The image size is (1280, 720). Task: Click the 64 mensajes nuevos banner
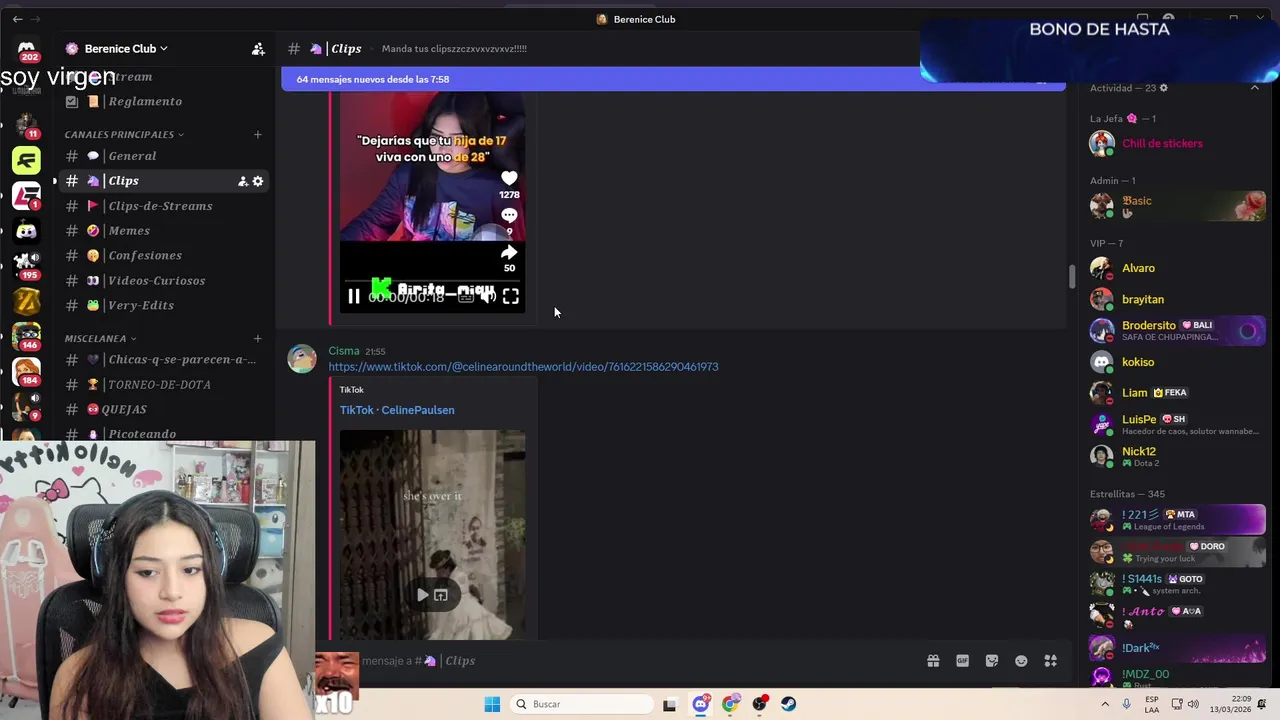coord(673,79)
